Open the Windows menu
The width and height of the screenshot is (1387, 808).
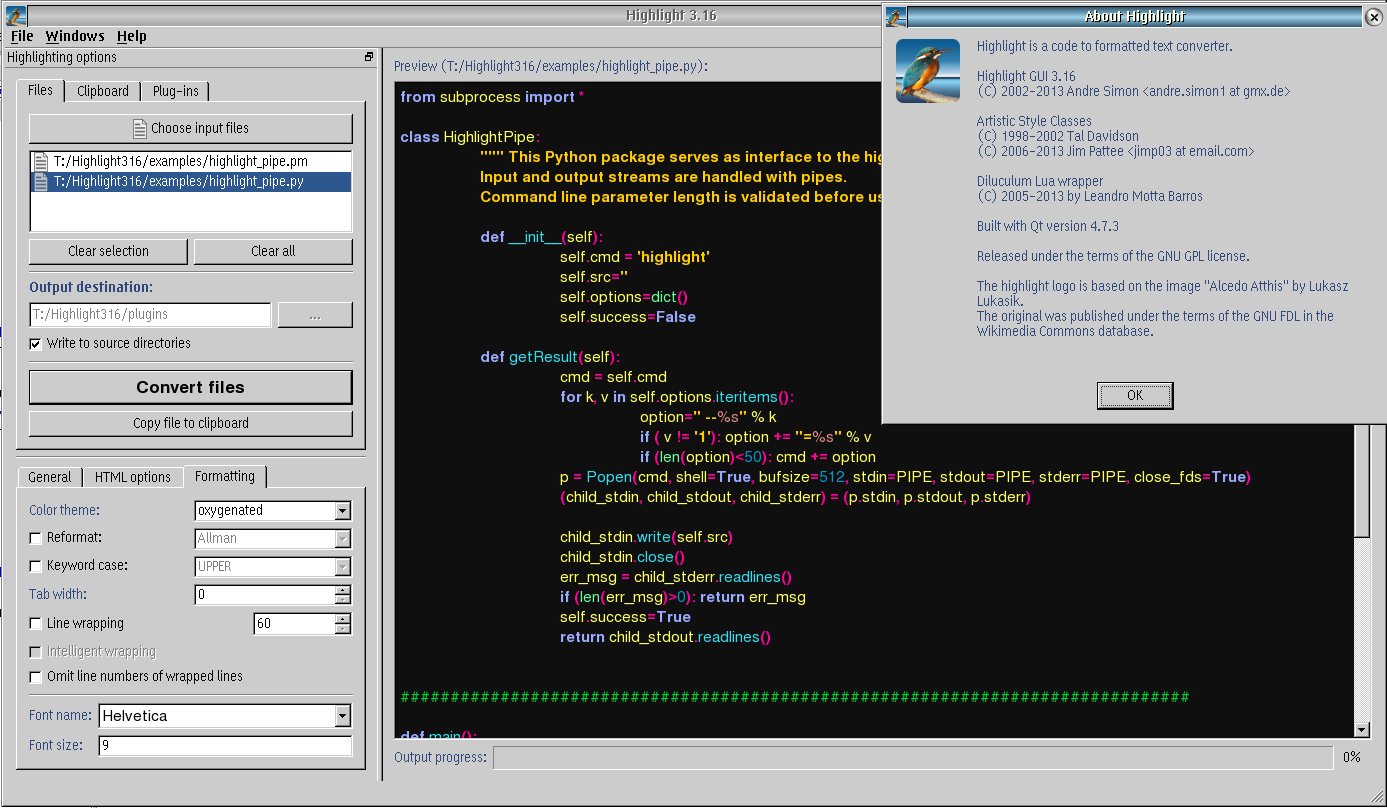tap(75, 36)
